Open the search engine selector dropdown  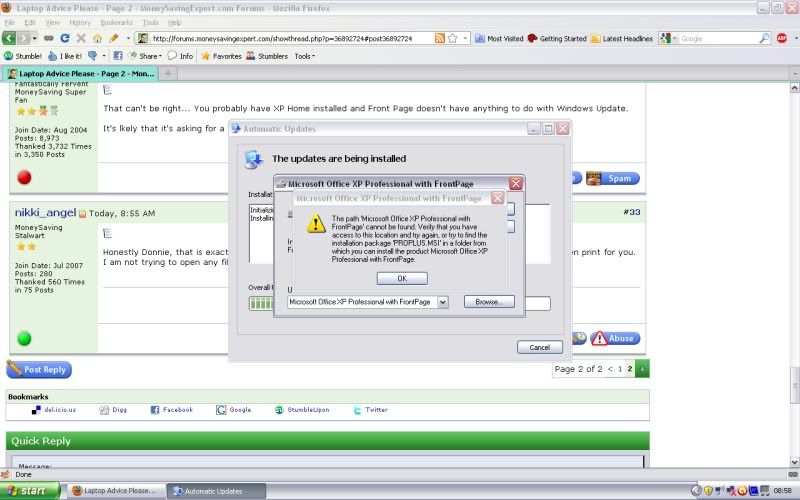[x=668, y=38]
